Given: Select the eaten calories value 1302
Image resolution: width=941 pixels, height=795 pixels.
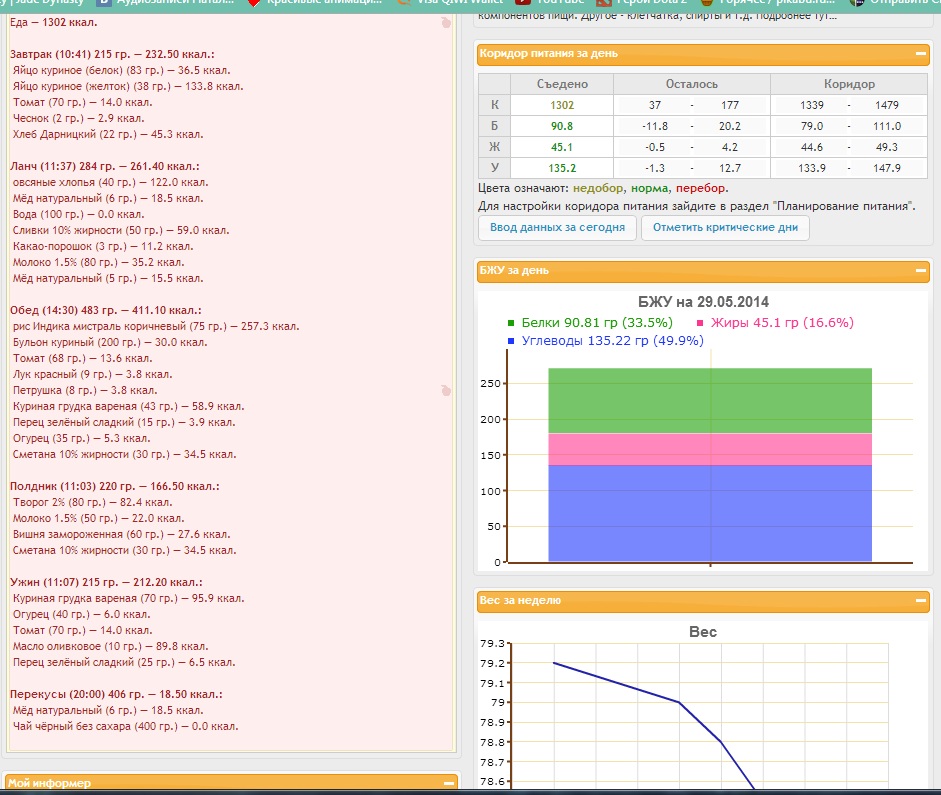Looking at the screenshot, I should click(x=562, y=105).
